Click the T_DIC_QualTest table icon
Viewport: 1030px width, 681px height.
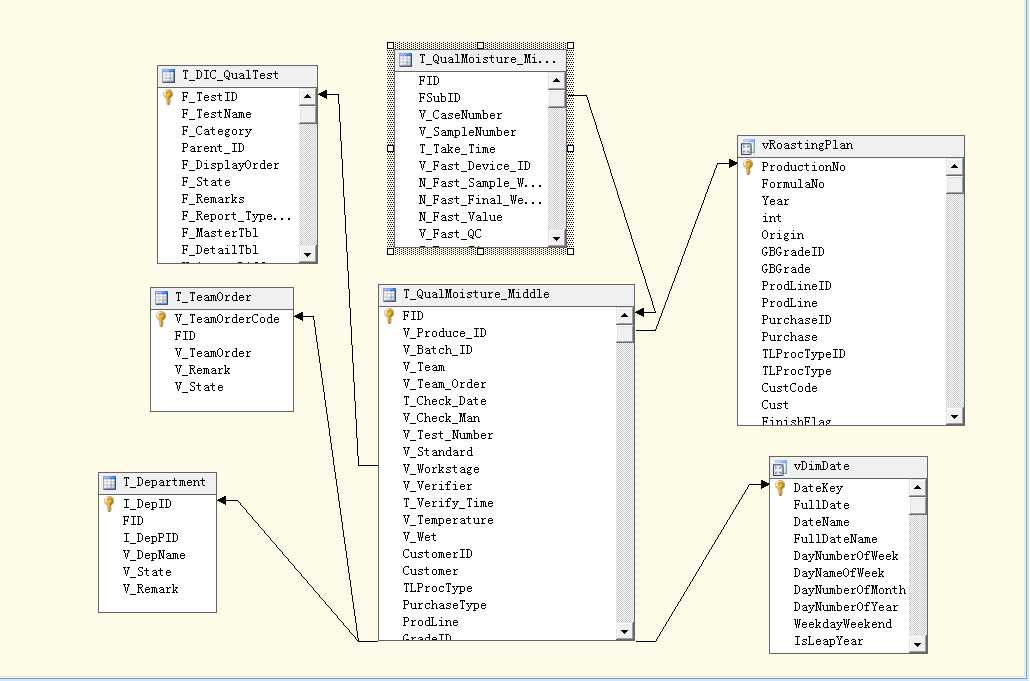click(168, 76)
